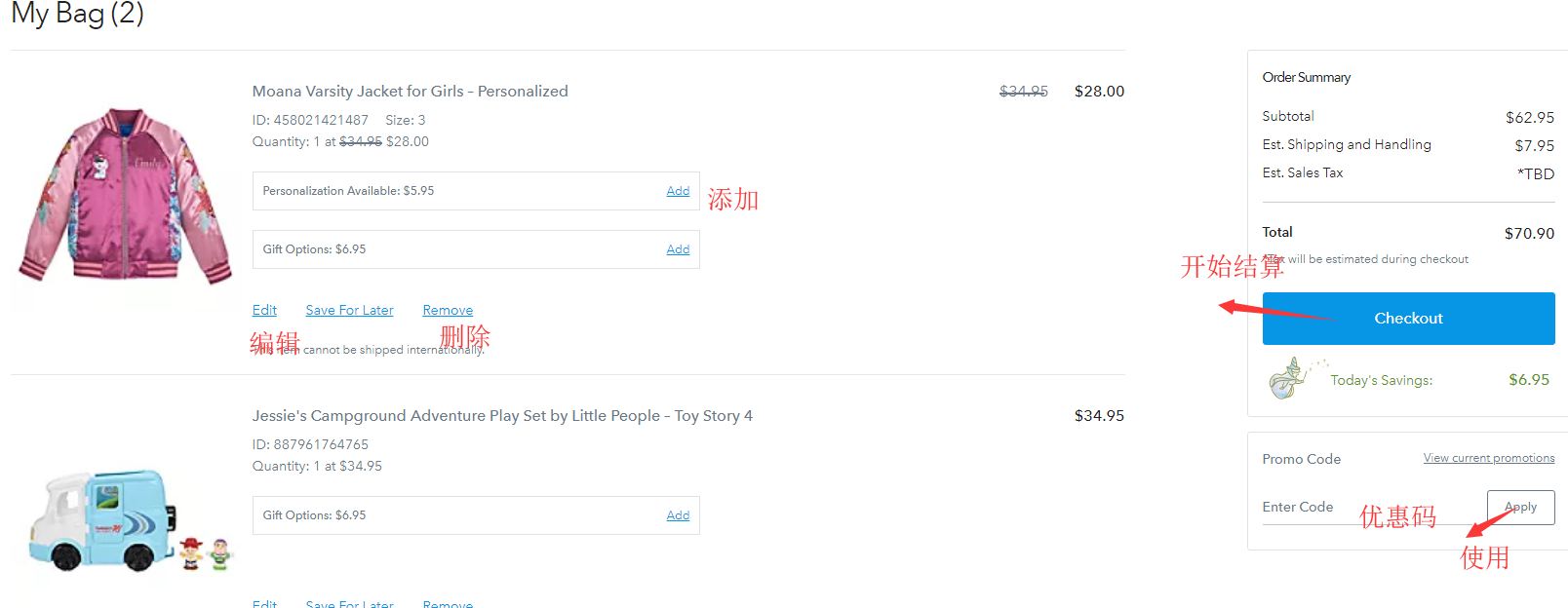Click the Moana Varsity Jacket title

pos(410,92)
